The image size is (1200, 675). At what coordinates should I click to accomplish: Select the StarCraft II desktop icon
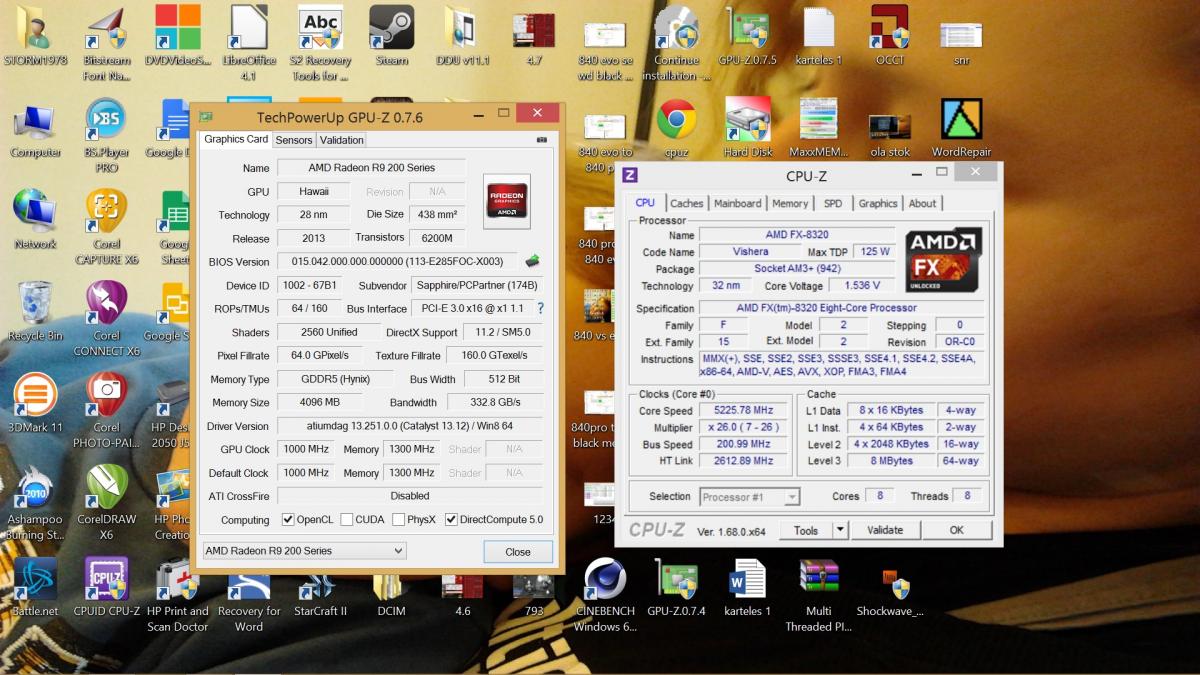click(x=320, y=586)
